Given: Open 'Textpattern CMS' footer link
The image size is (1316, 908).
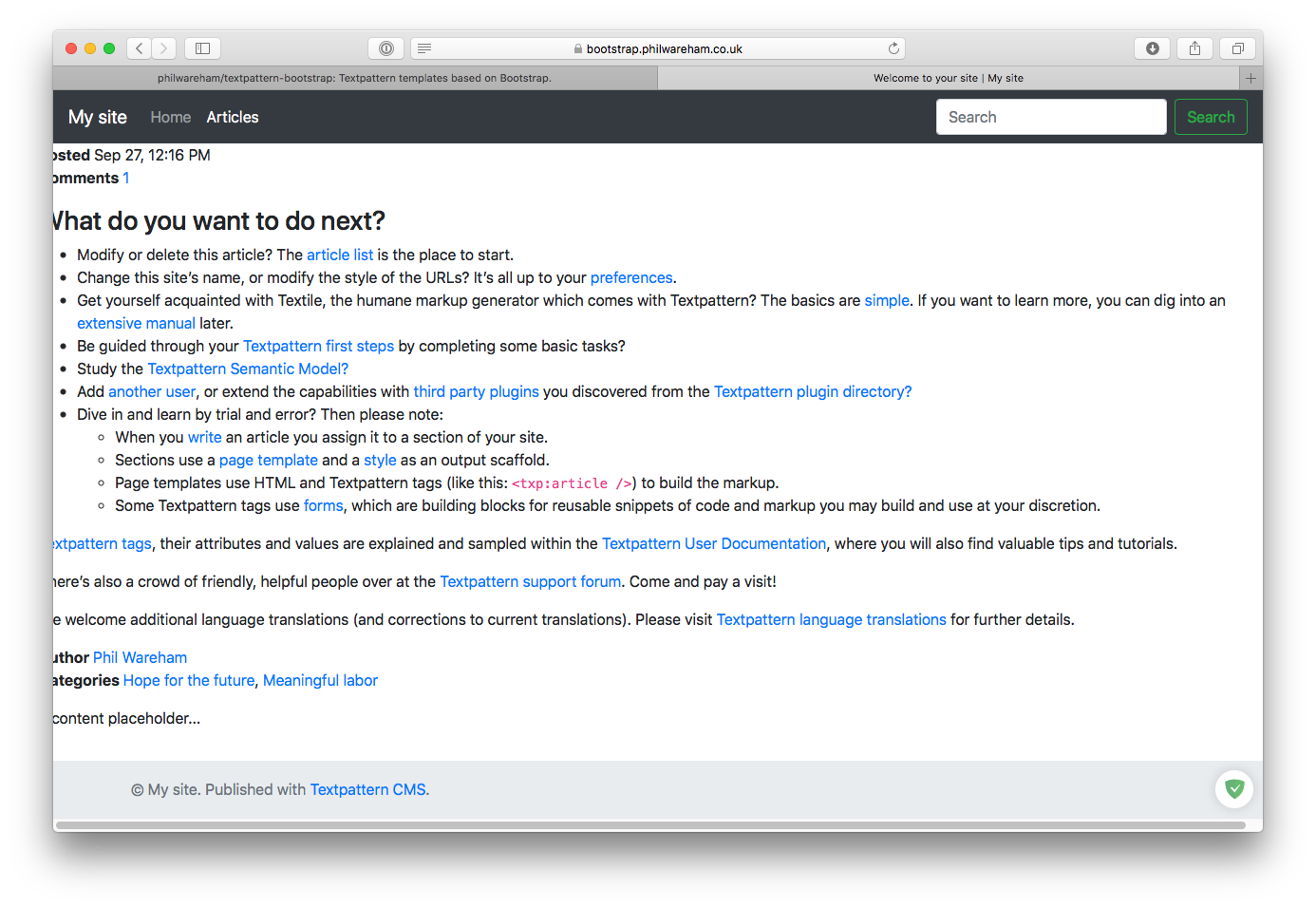Looking at the screenshot, I should [368, 789].
